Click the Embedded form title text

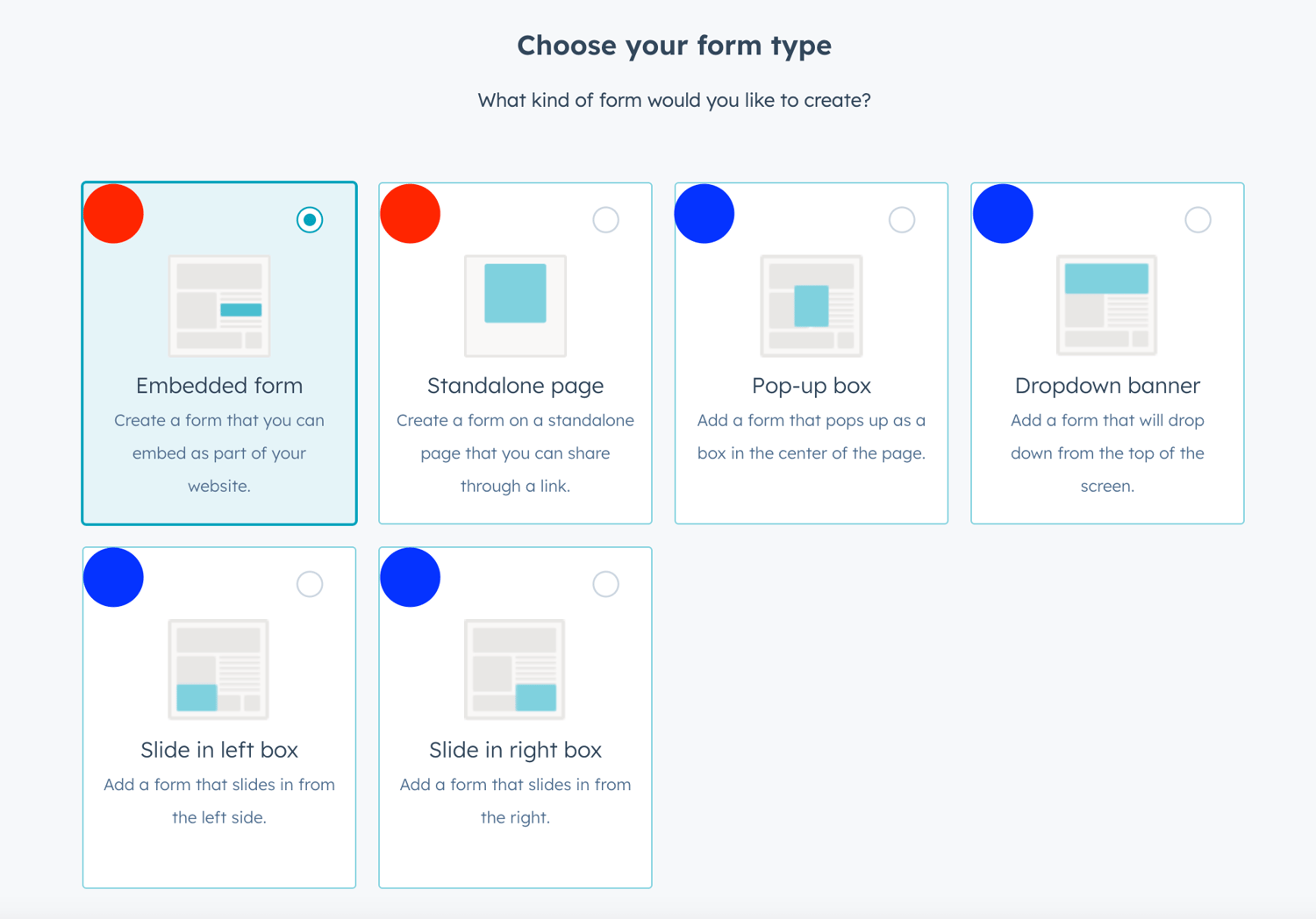pyautogui.click(x=218, y=385)
